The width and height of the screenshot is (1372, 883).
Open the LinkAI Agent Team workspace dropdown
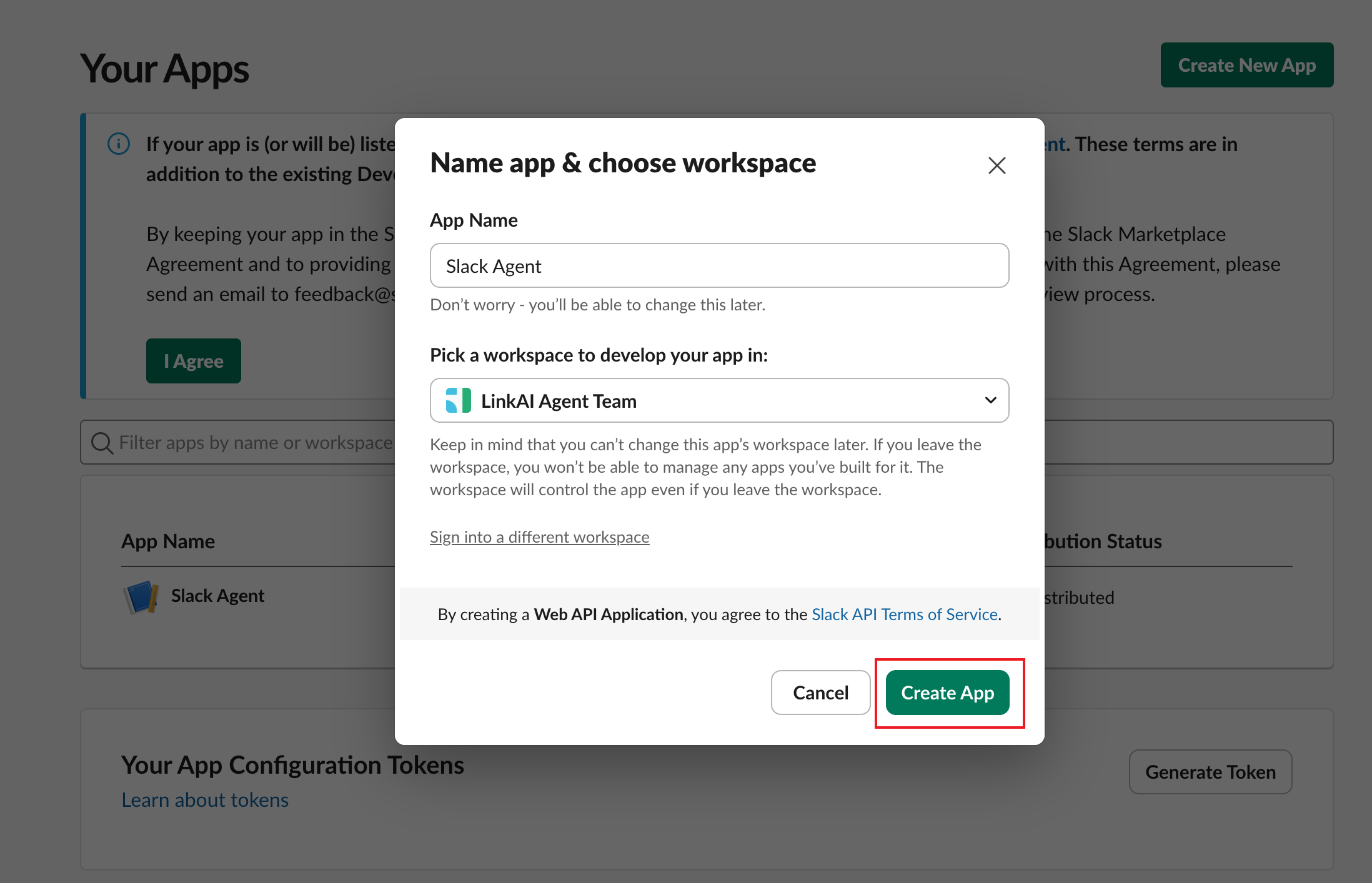pyautogui.click(x=719, y=401)
